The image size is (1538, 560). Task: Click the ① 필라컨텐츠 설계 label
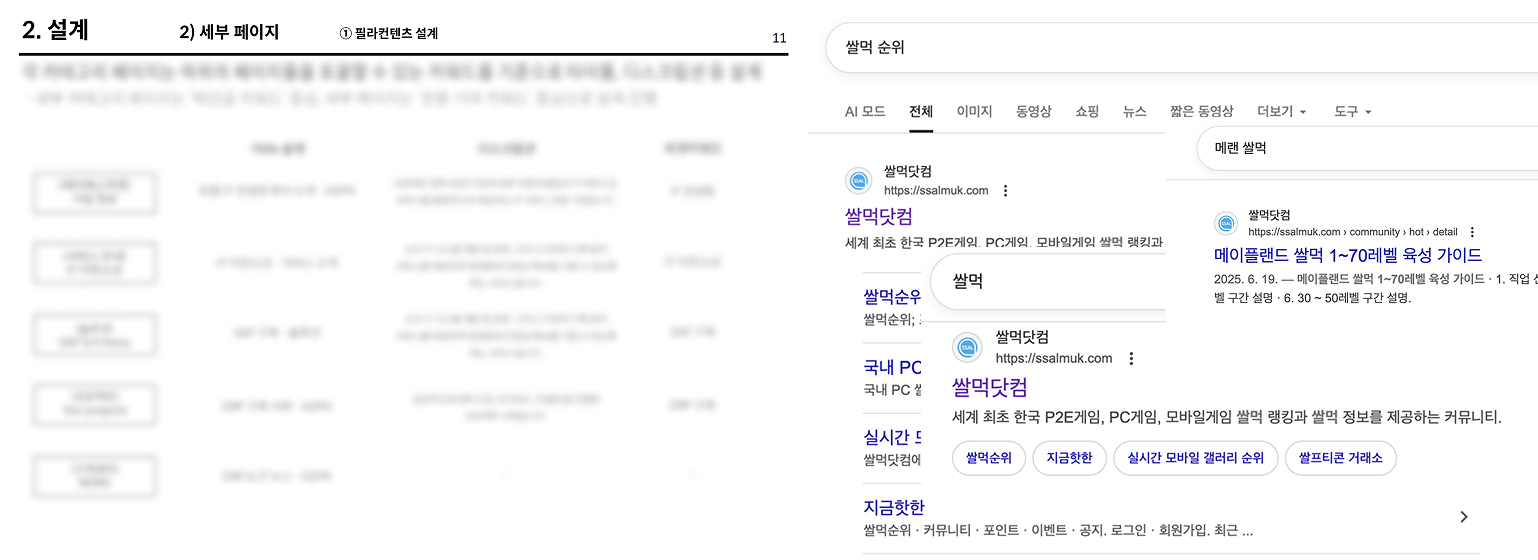pos(389,33)
